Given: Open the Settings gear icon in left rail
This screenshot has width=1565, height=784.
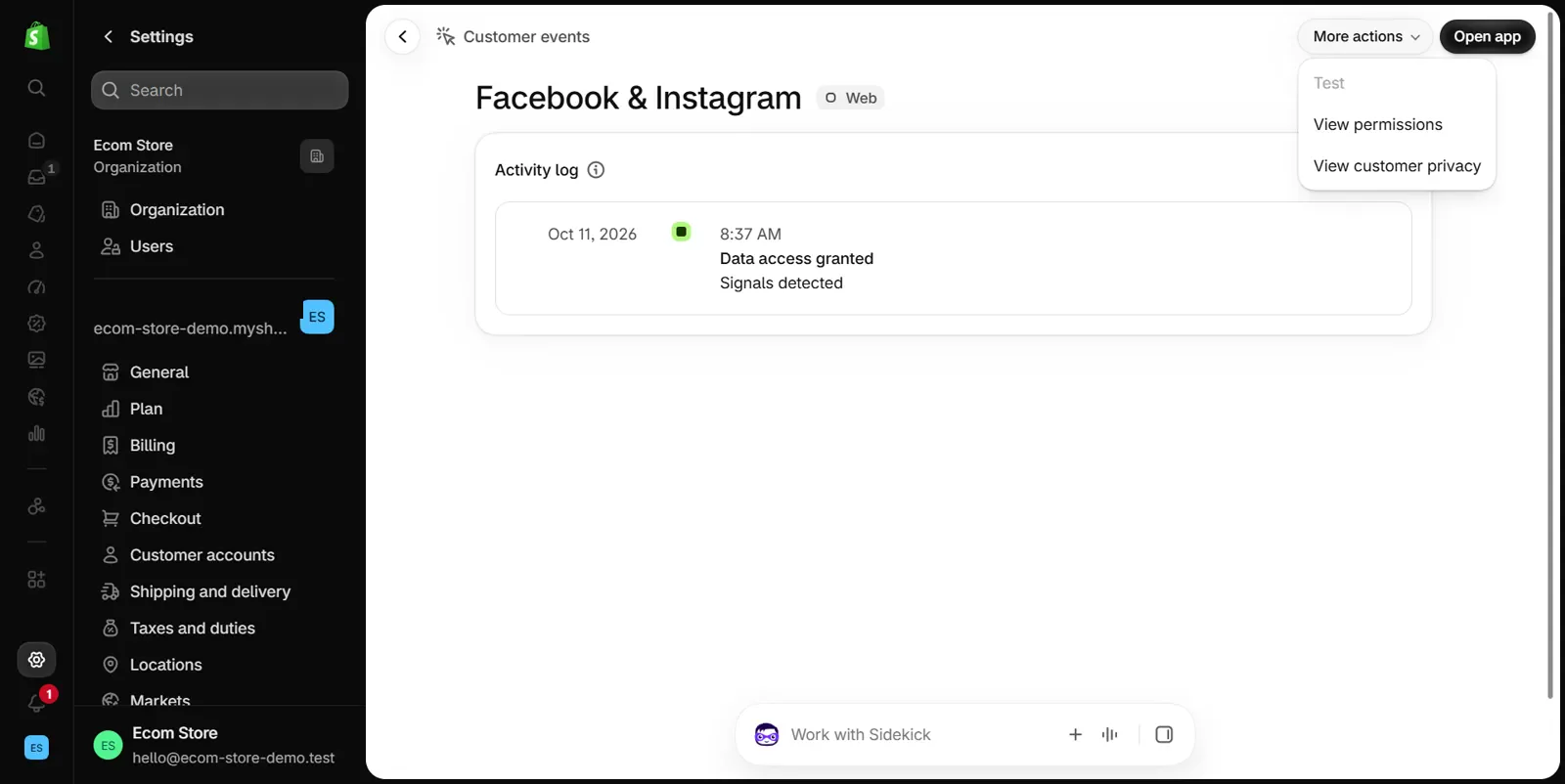Looking at the screenshot, I should [36, 660].
